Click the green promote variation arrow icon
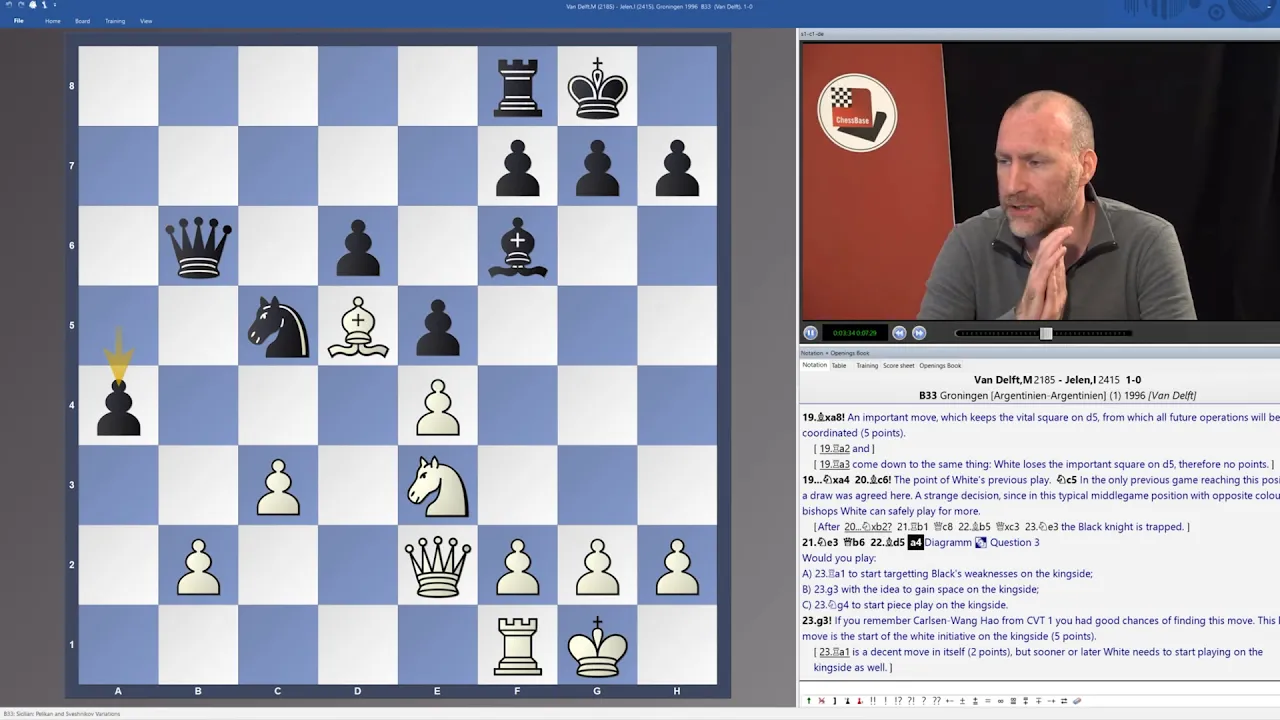The image size is (1280, 720). [809, 701]
